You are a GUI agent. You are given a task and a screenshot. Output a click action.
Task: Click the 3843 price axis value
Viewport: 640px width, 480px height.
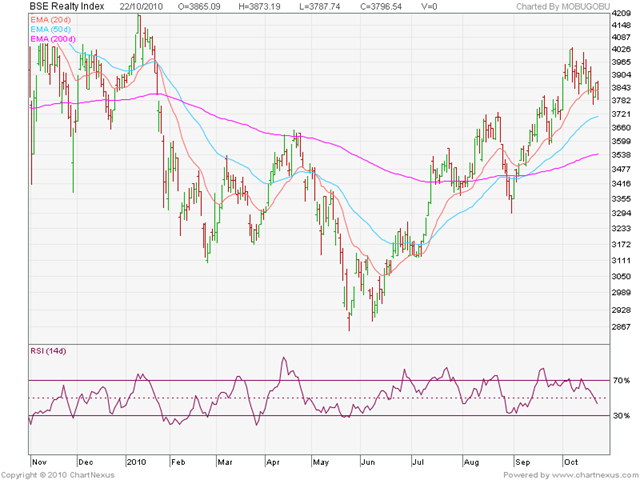pyautogui.click(x=622, y=88)
